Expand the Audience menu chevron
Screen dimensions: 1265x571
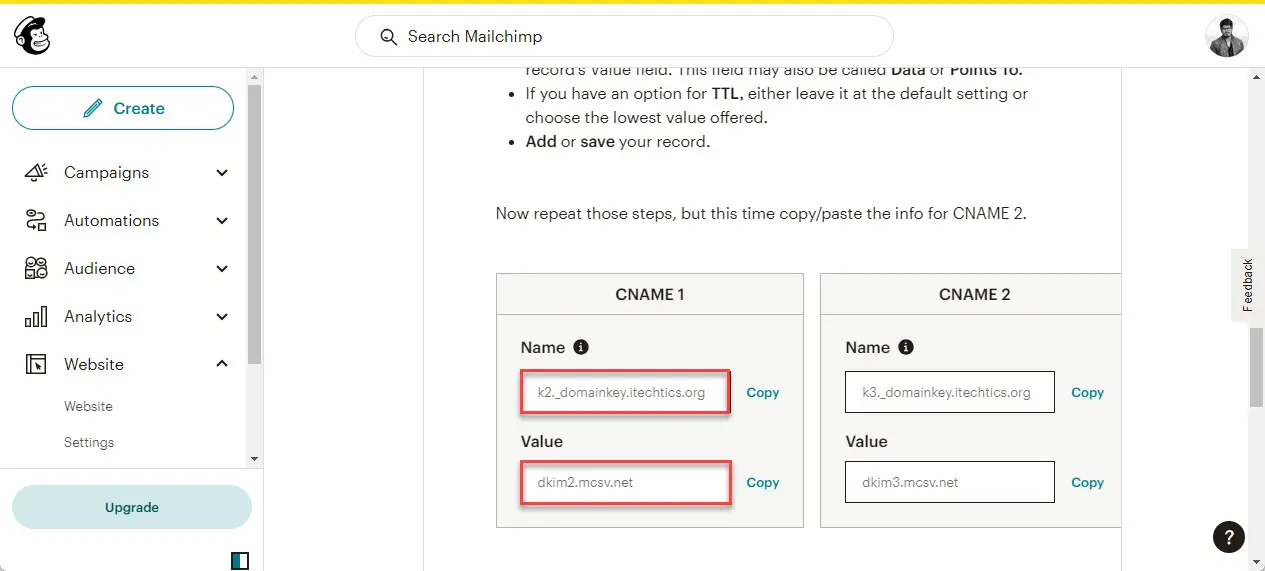(222, 268)
